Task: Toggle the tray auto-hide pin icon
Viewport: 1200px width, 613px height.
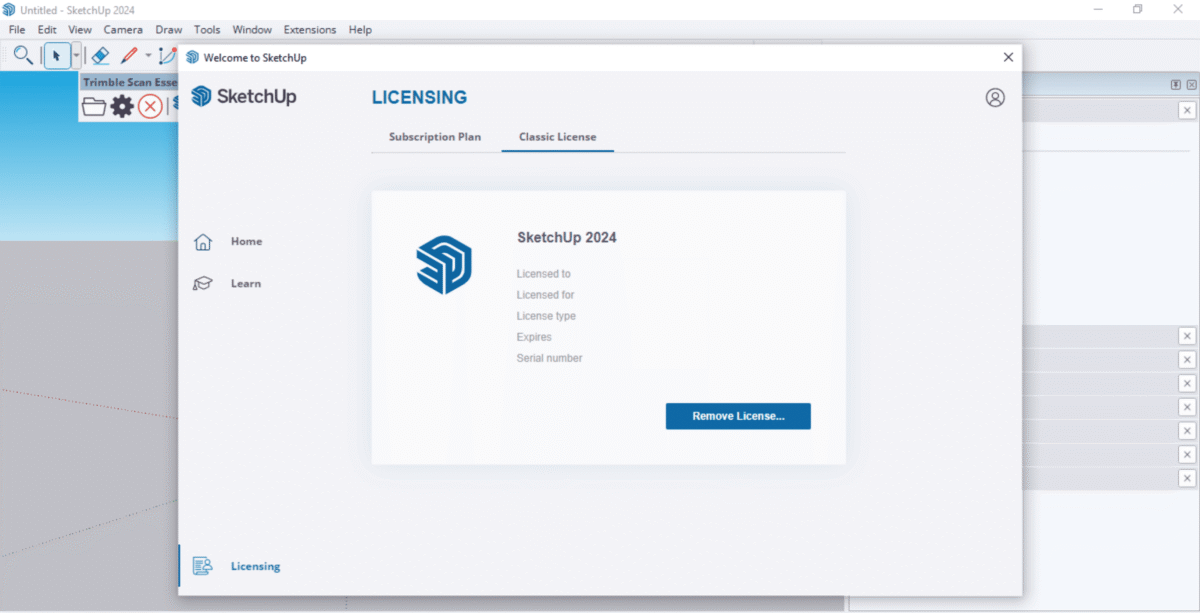Action: [1176, 85]
